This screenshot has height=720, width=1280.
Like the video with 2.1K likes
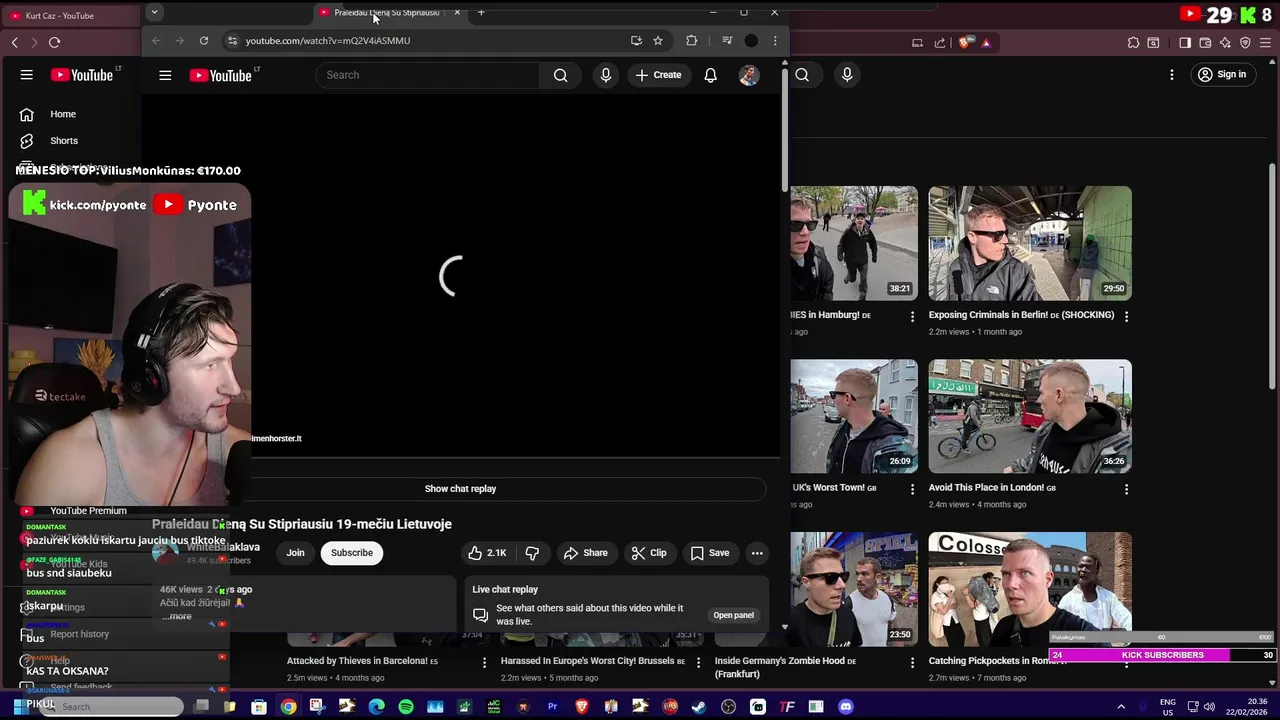coord(486,553)
